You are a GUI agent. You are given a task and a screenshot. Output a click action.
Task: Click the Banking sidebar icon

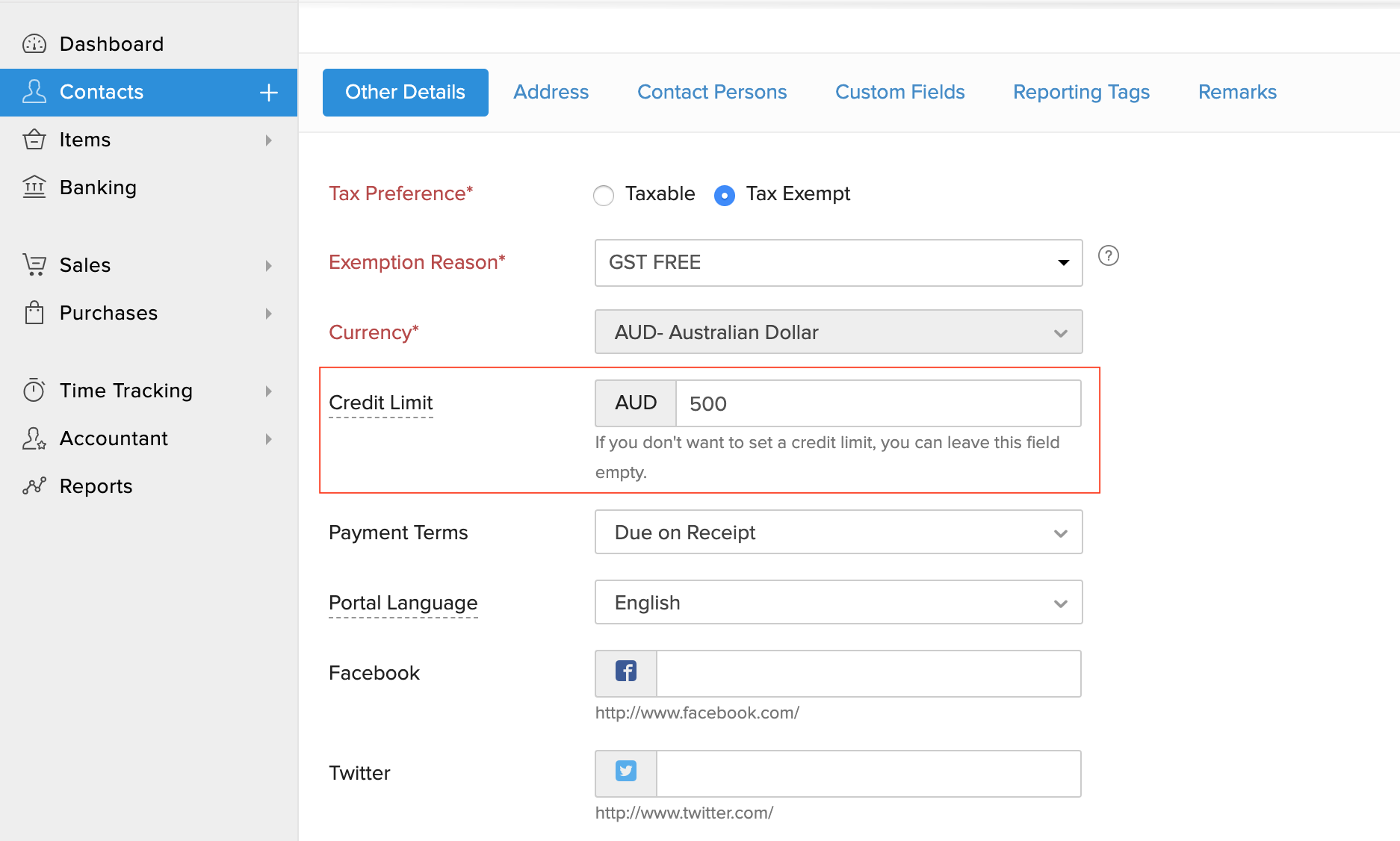(34, 187)
